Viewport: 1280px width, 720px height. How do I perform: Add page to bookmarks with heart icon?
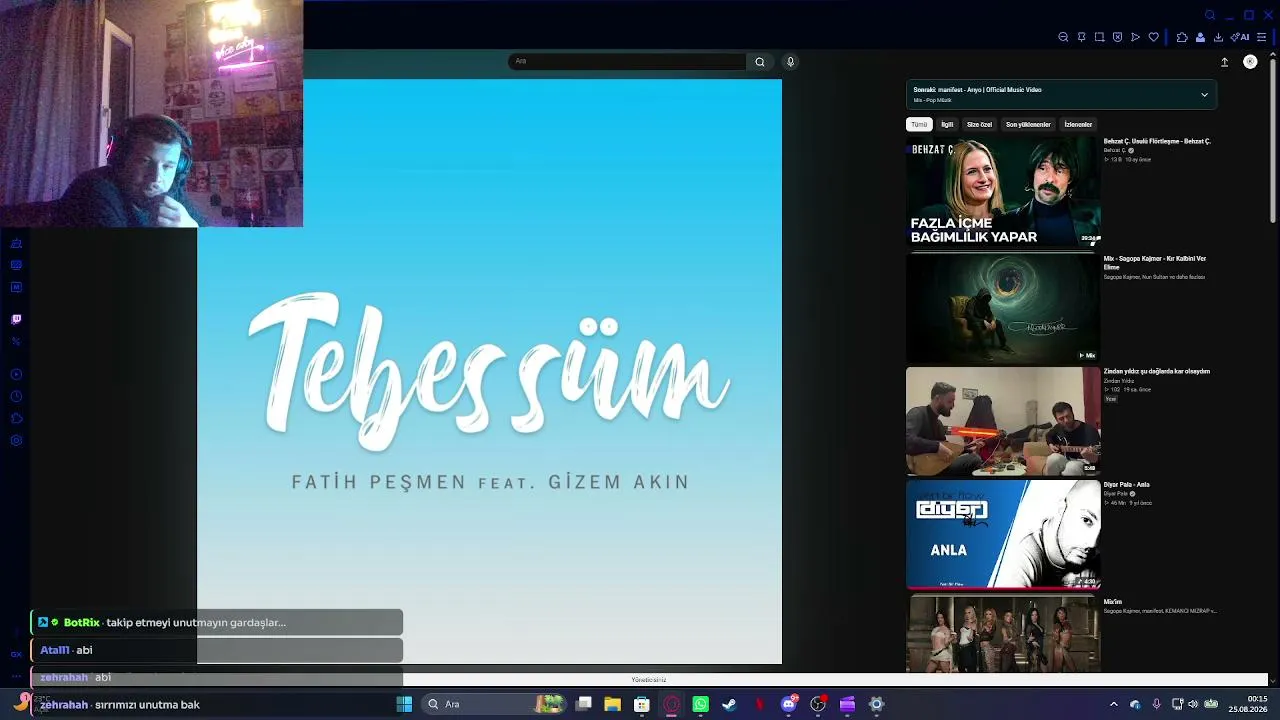[1153, 37]
